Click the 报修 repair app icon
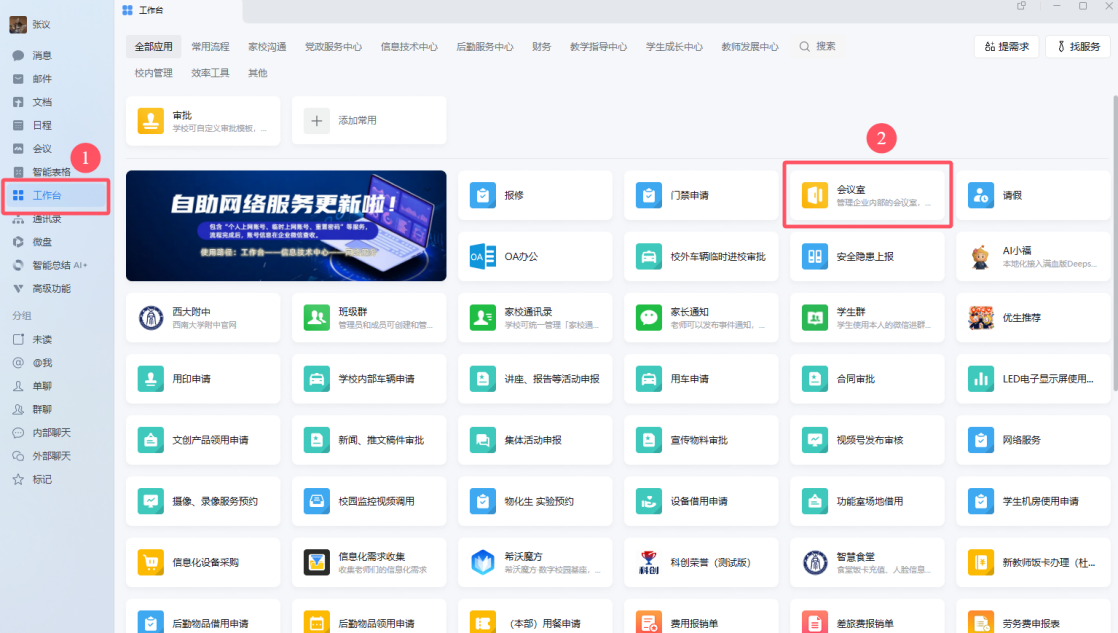 click(x=483, y=196)
